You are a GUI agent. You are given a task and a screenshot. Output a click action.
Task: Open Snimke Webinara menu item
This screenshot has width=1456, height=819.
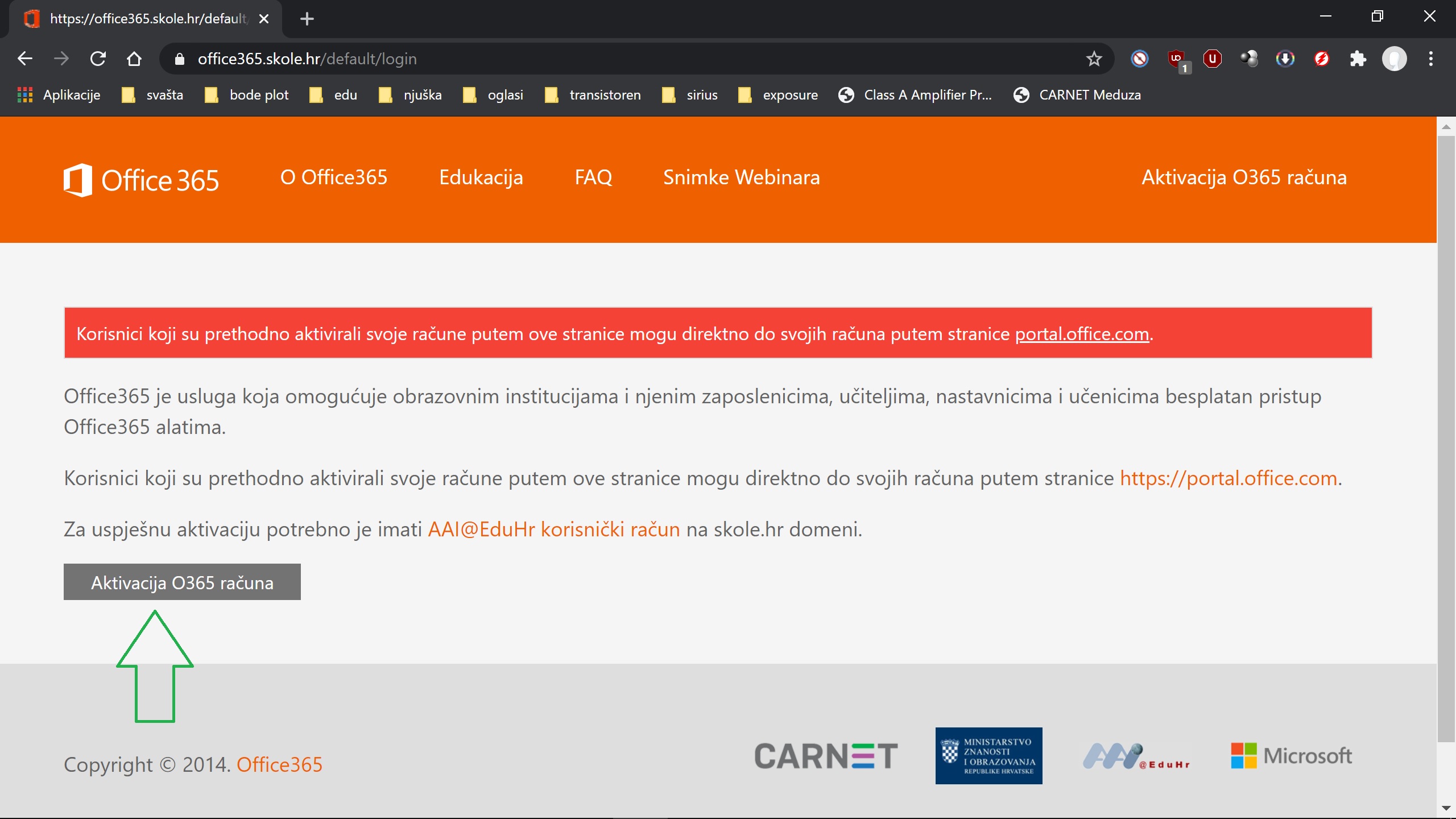(x=742, y=177)
